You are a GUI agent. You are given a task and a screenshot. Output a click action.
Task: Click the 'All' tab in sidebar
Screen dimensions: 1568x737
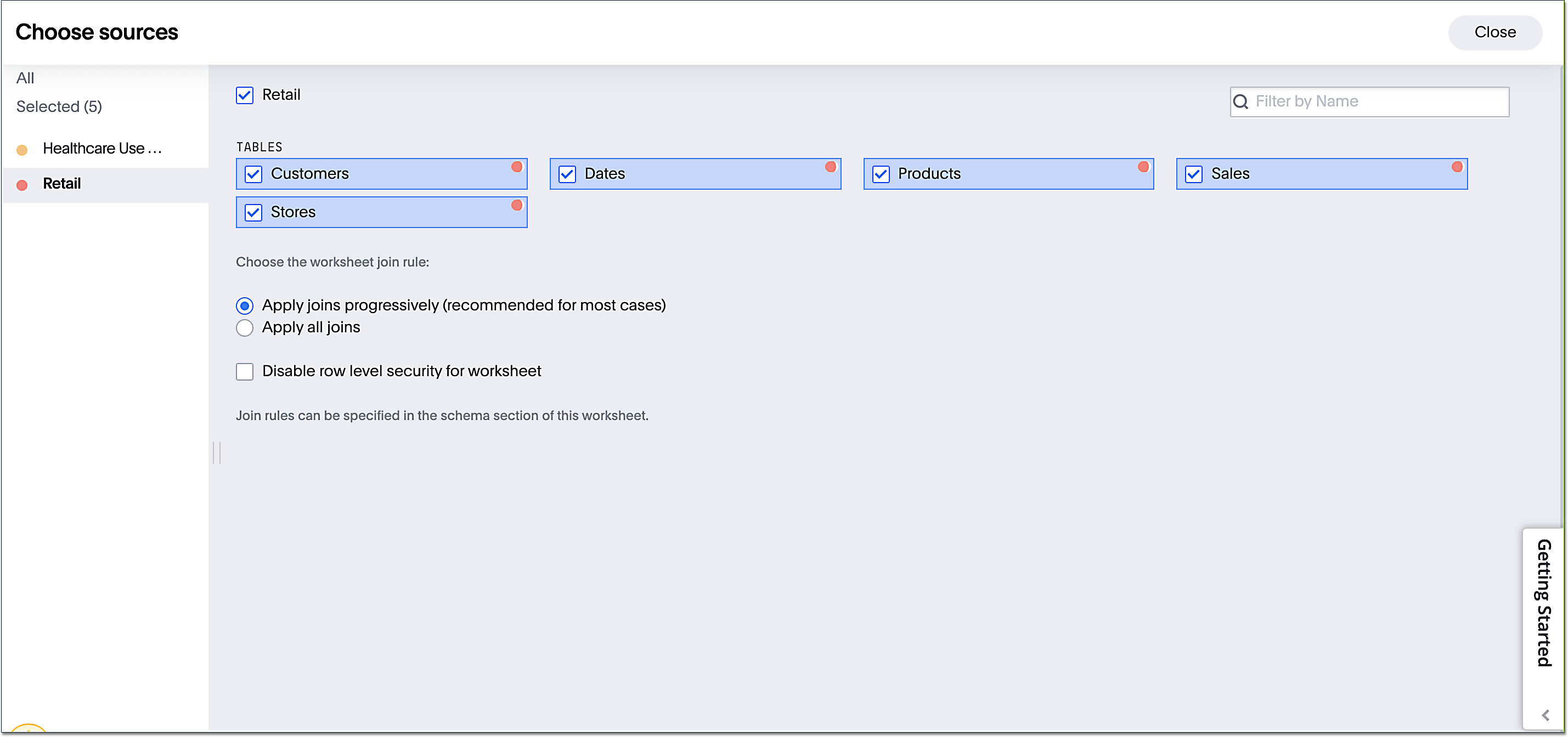click(26, 77)
